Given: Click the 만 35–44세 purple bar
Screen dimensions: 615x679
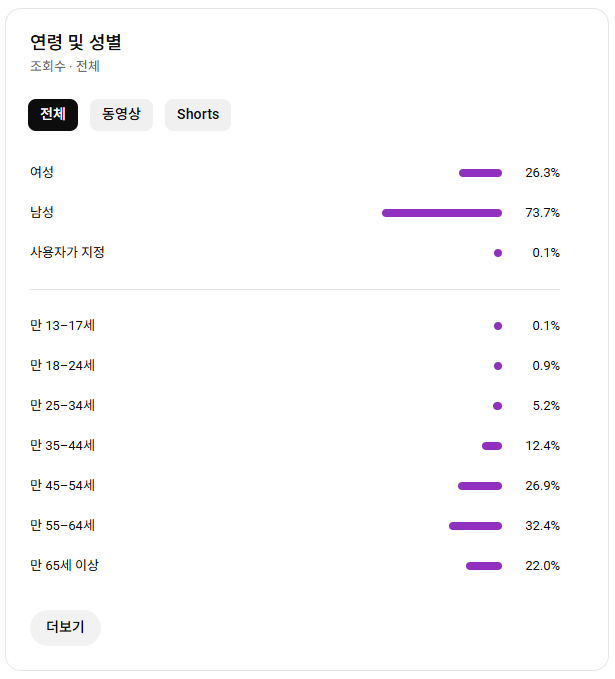Looking at the screenshot, I should 492,446.
